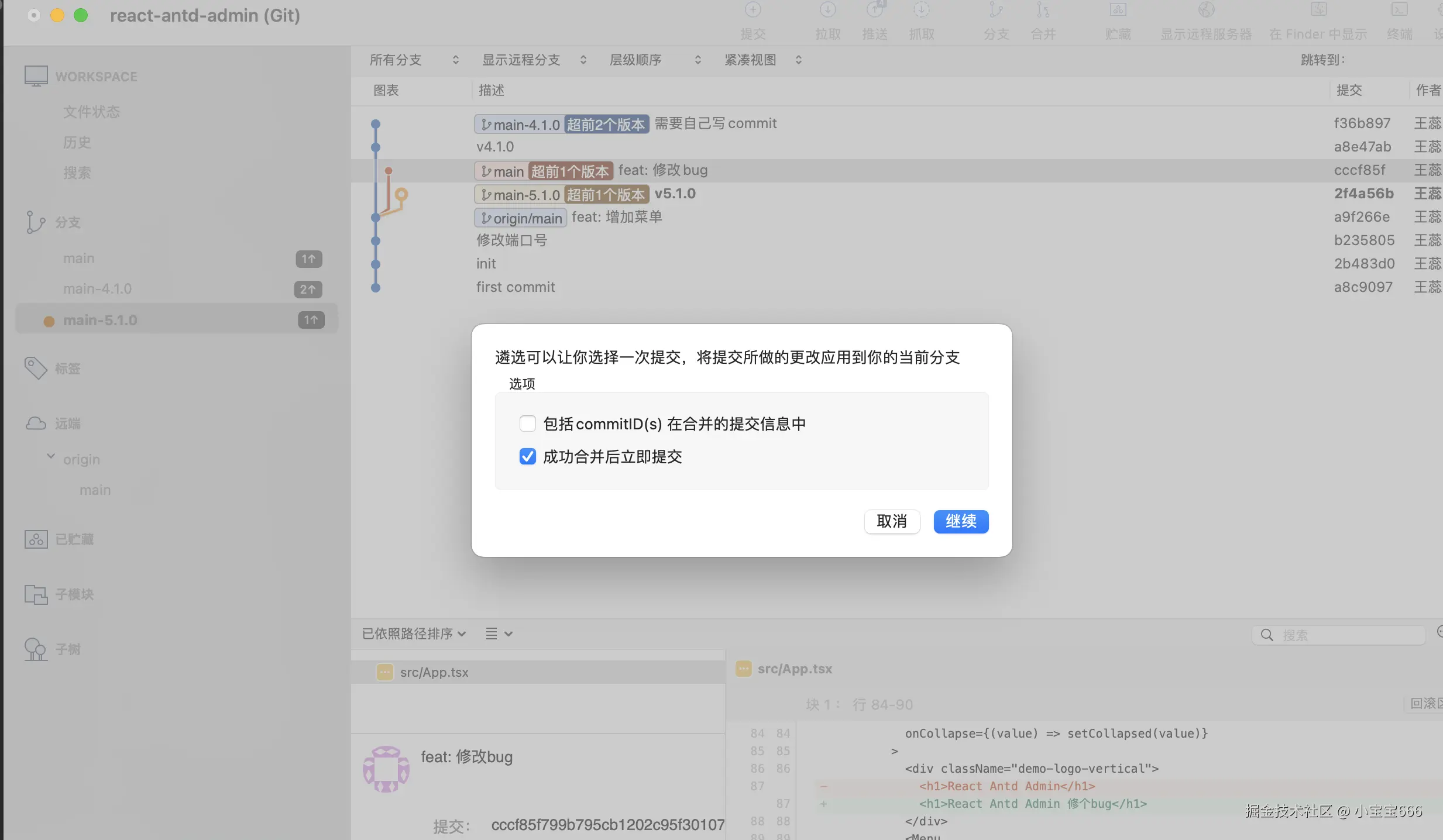Screen dimensions: 1443x840
Task: Click the WORKSPACE monitor icon in sidebar
Action: [x=36, y=76]
